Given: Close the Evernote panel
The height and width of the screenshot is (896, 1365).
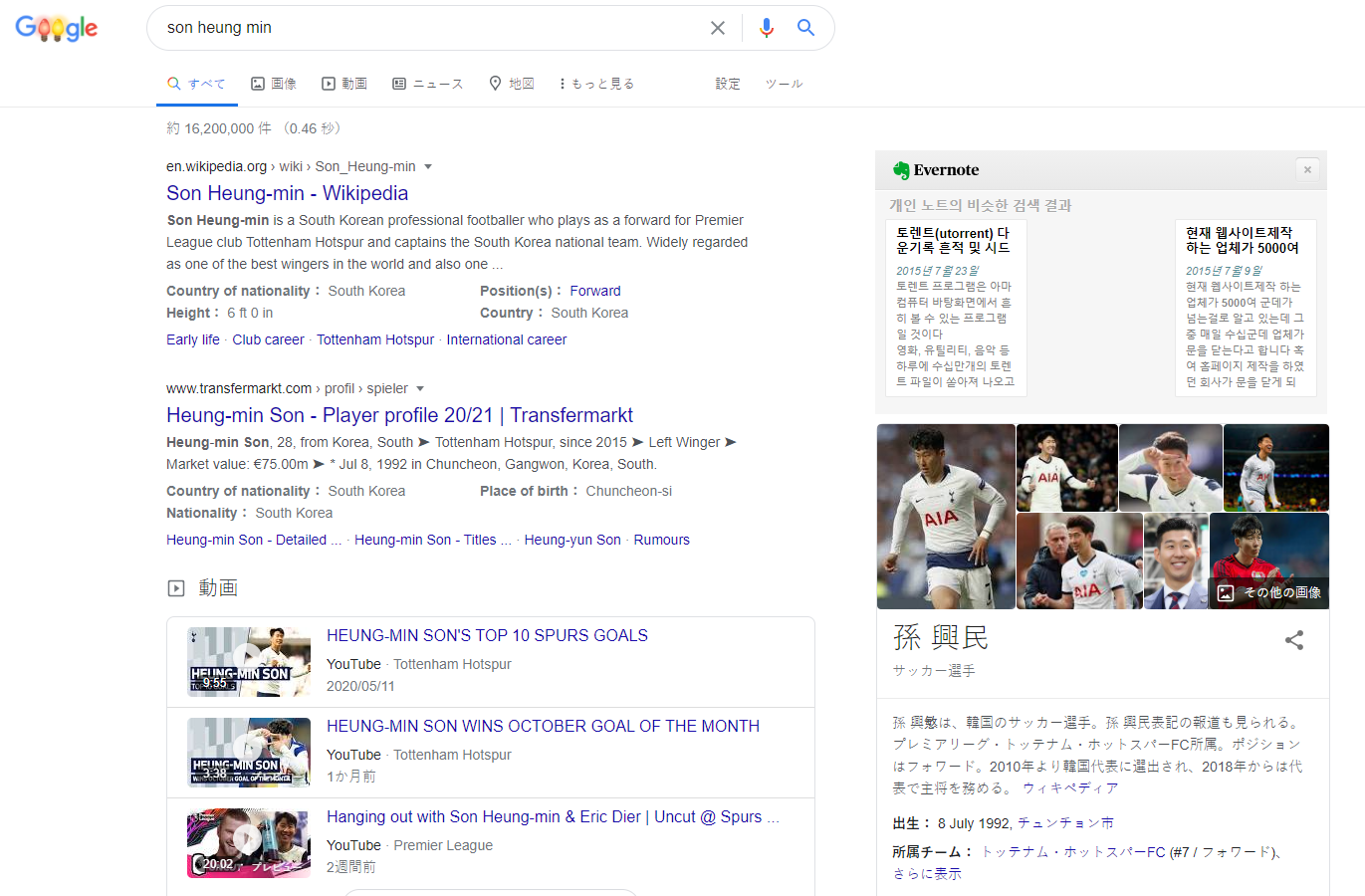Looking at the screenshot, I should 1307,170.
